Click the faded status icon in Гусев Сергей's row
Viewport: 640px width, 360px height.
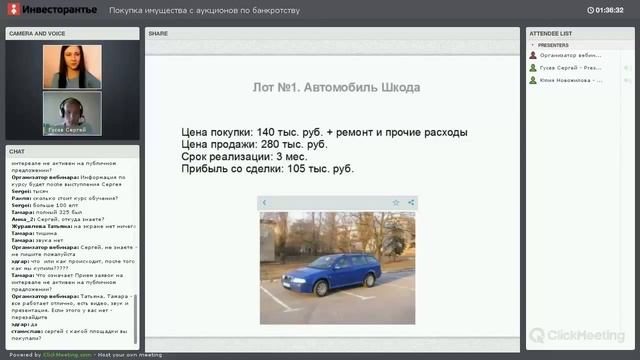pyautogui.click(x=628, y=68)
